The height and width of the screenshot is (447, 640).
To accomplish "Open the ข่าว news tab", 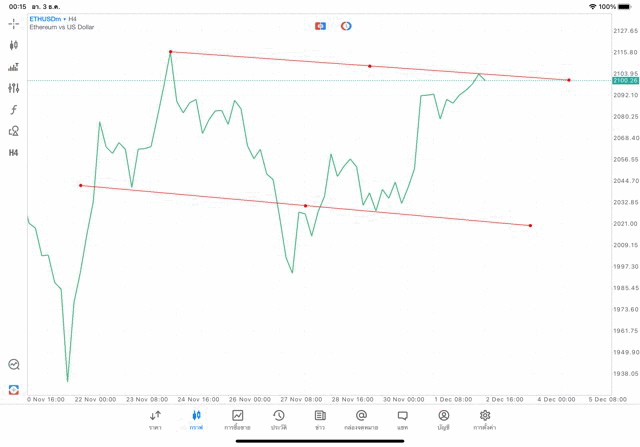I will 320,420.
